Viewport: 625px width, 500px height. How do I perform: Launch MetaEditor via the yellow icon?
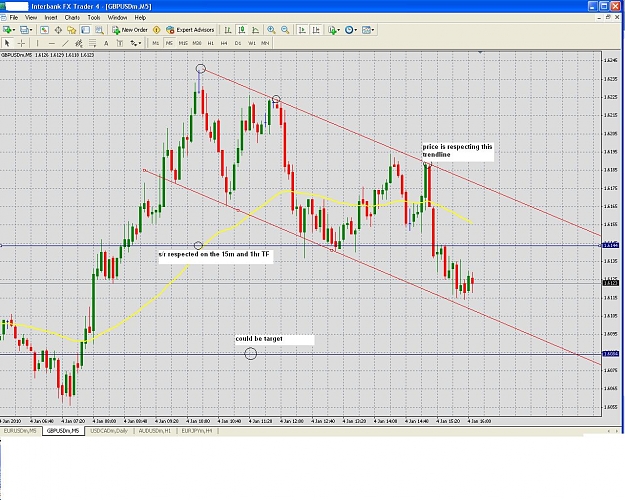click(x=157, y=30)
